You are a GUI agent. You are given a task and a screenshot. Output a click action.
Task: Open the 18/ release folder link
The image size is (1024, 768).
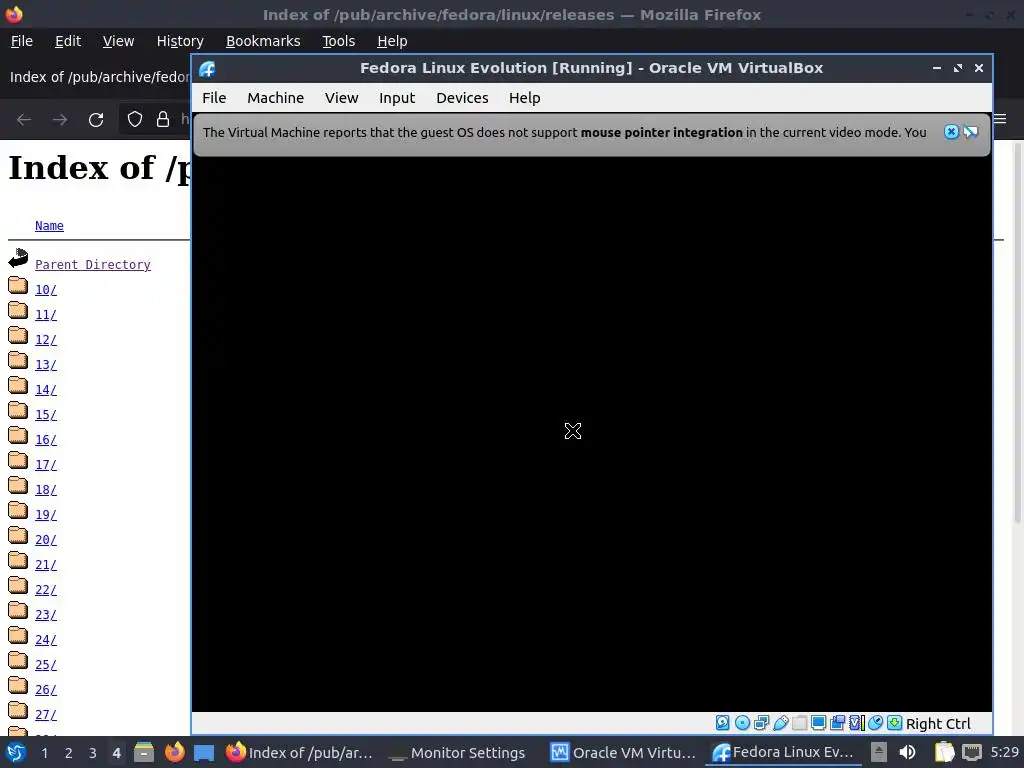tap(46, 490)
